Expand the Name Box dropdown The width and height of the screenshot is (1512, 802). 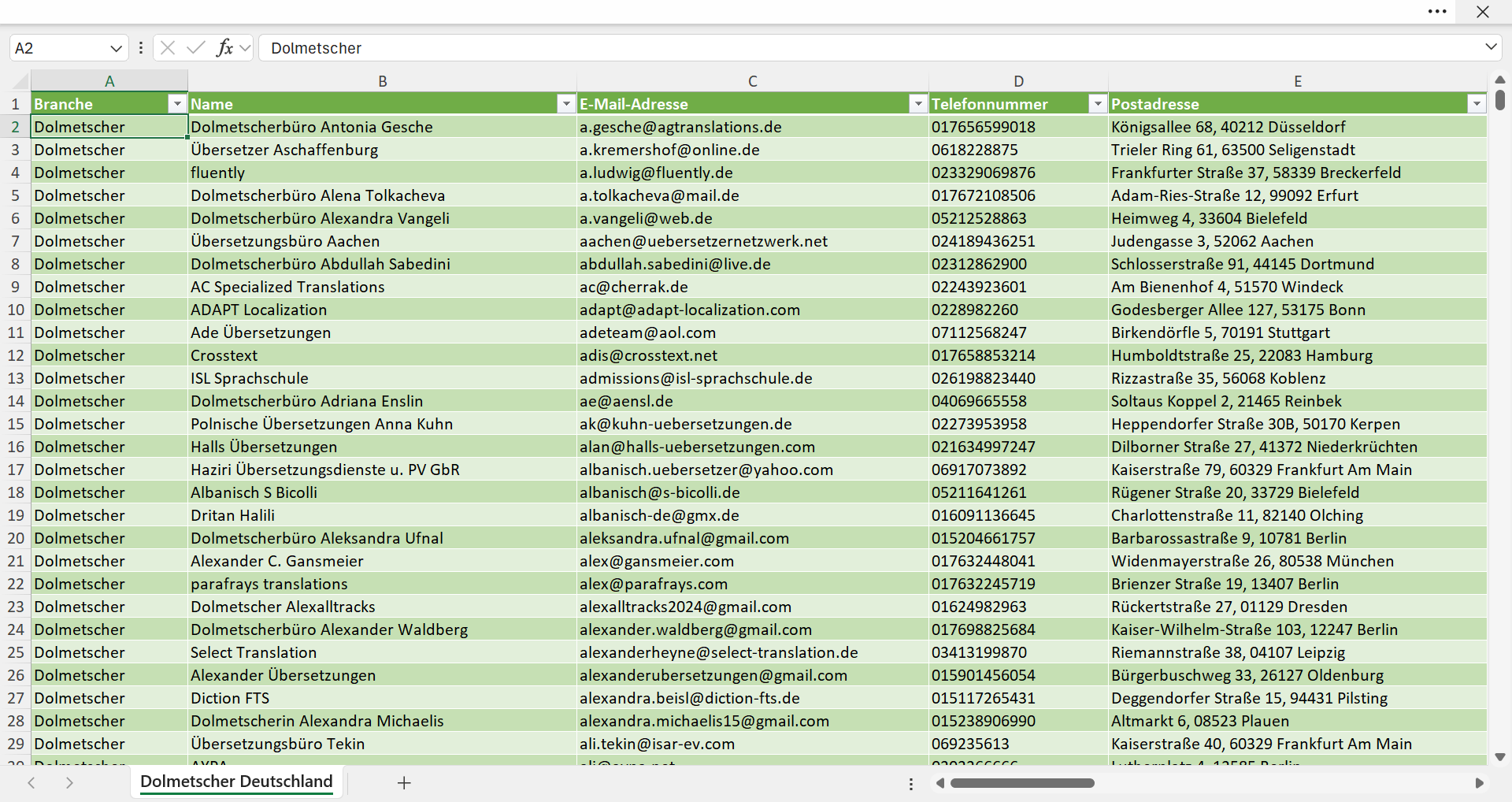click(116, 48)
